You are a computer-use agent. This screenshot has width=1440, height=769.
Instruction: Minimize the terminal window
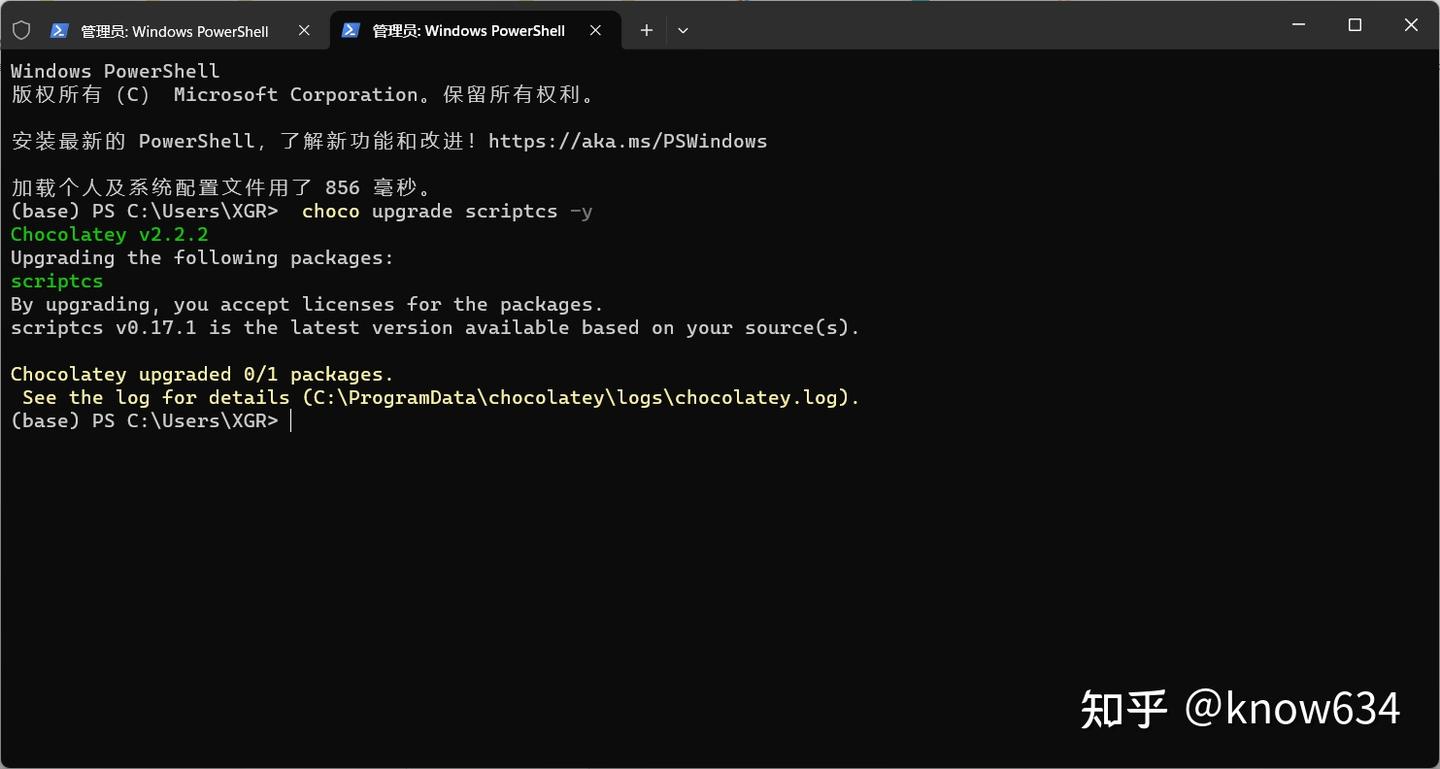1297,24
